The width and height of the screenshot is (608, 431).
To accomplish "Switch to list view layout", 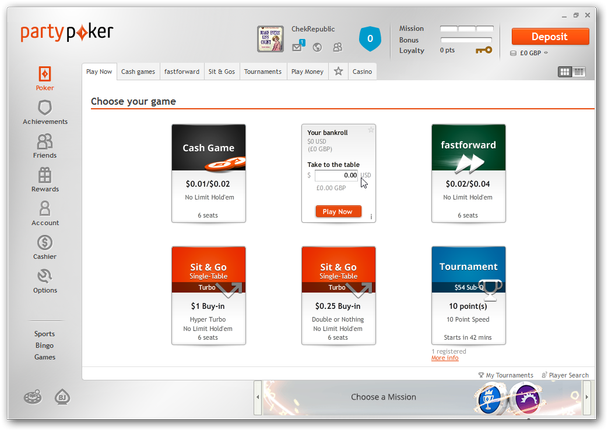I will click(579, 72).
